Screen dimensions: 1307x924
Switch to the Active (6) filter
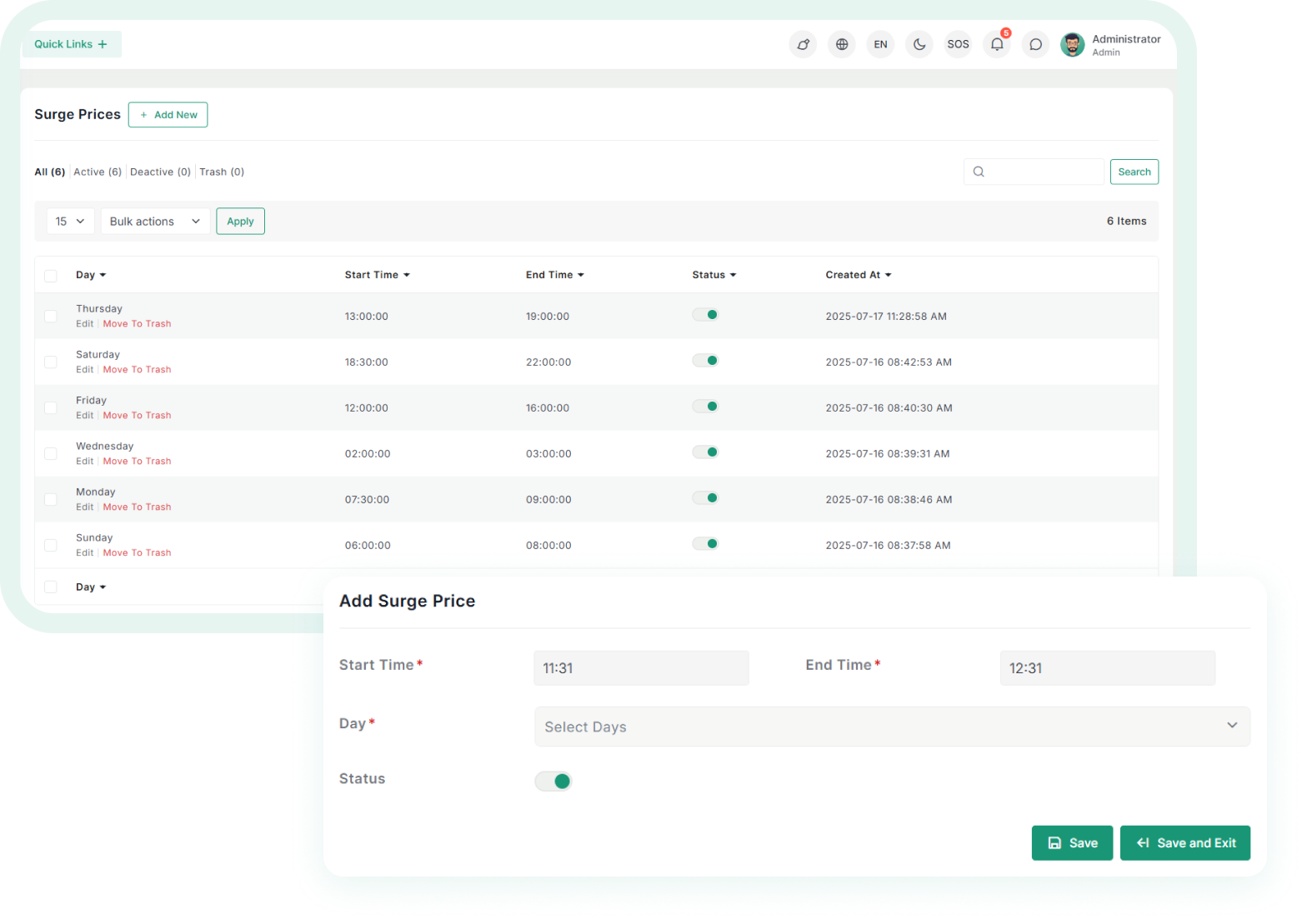coord(98,172)
